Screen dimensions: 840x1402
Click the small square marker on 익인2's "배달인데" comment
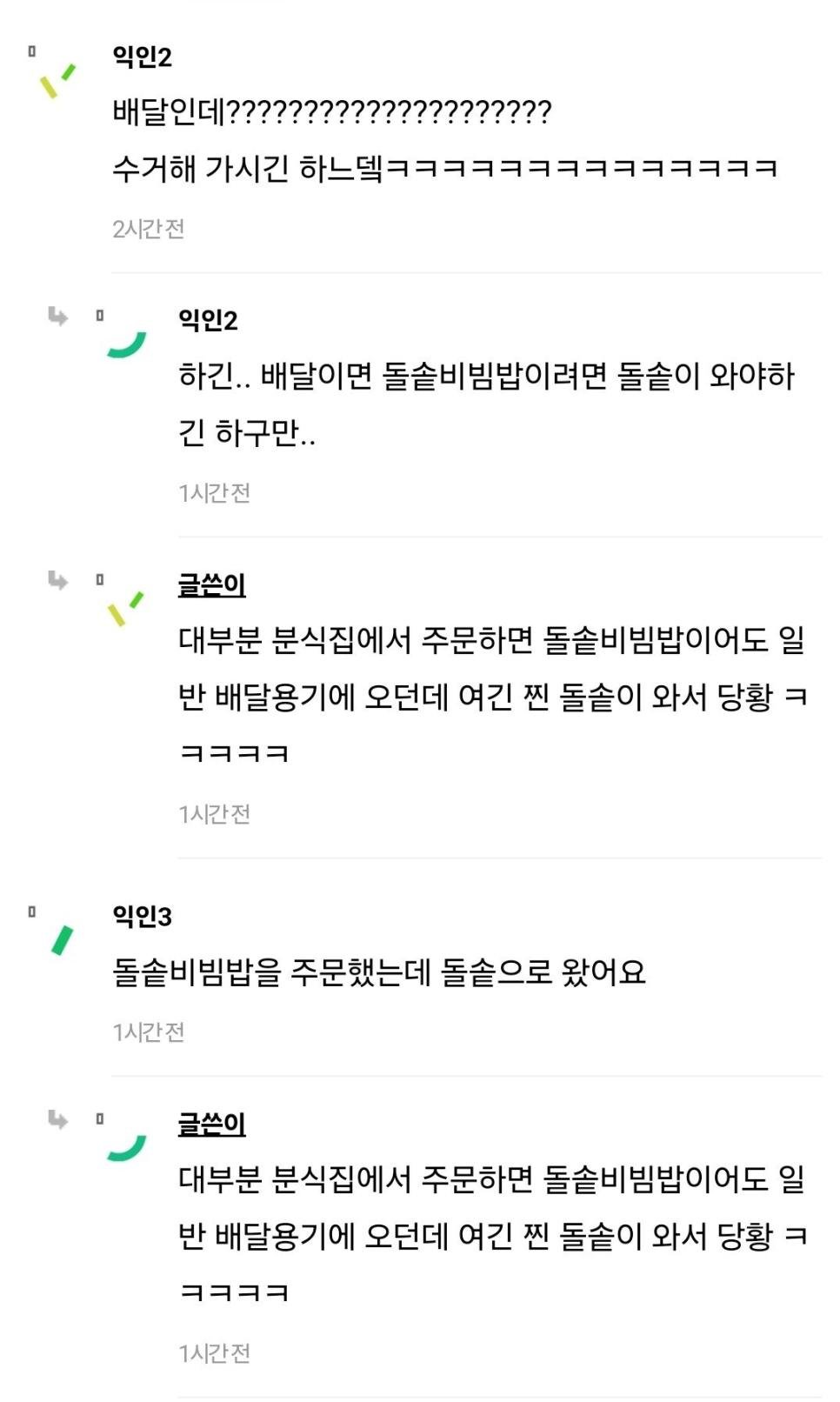click(31, 51)
